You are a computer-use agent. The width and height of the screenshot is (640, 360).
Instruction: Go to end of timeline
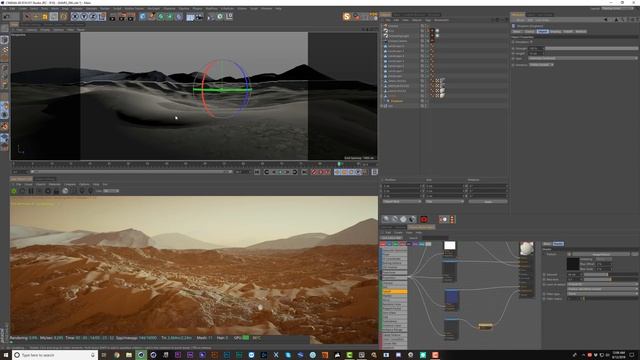point(304,172)
